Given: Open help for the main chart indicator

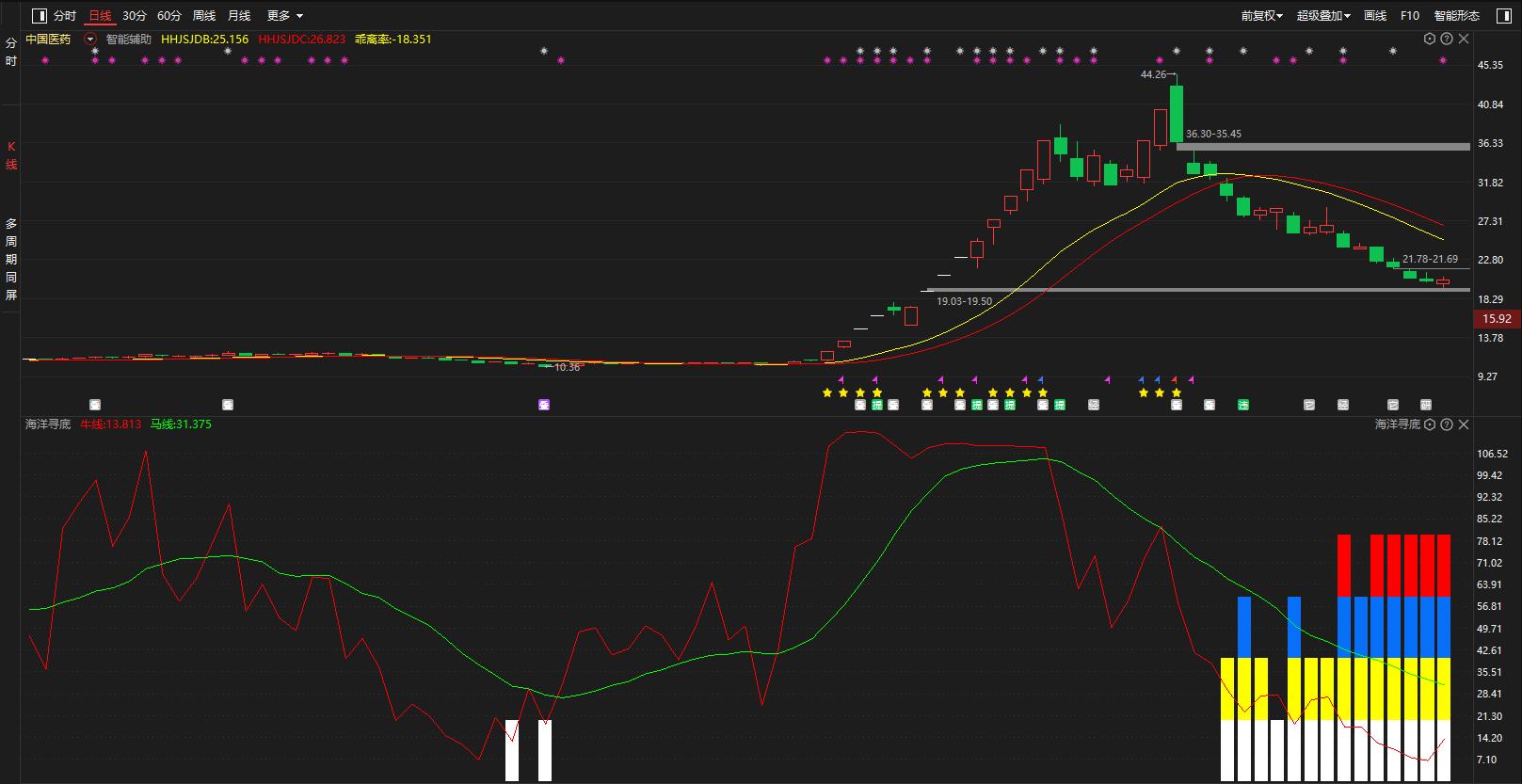Looking at the screenshot, I should 1447,39.
